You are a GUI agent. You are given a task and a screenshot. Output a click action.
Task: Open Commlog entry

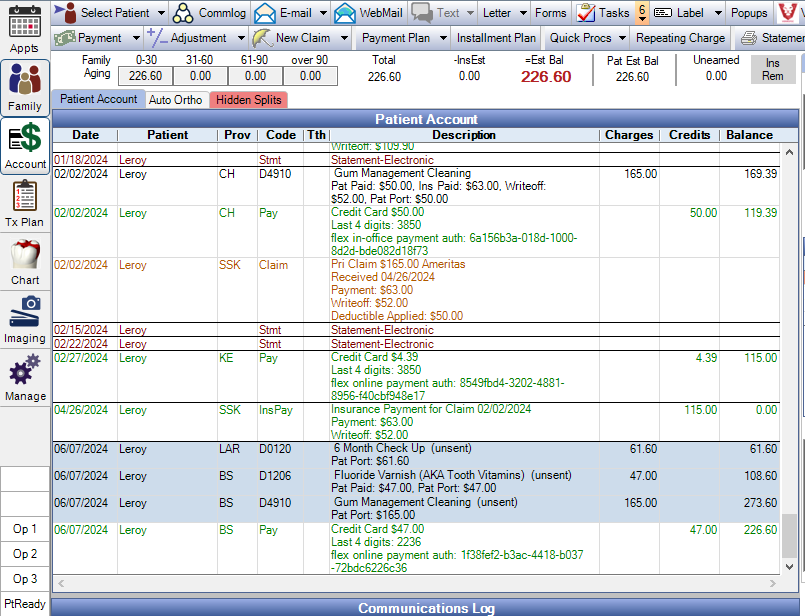pyautogui.click(x=209, y=12)
